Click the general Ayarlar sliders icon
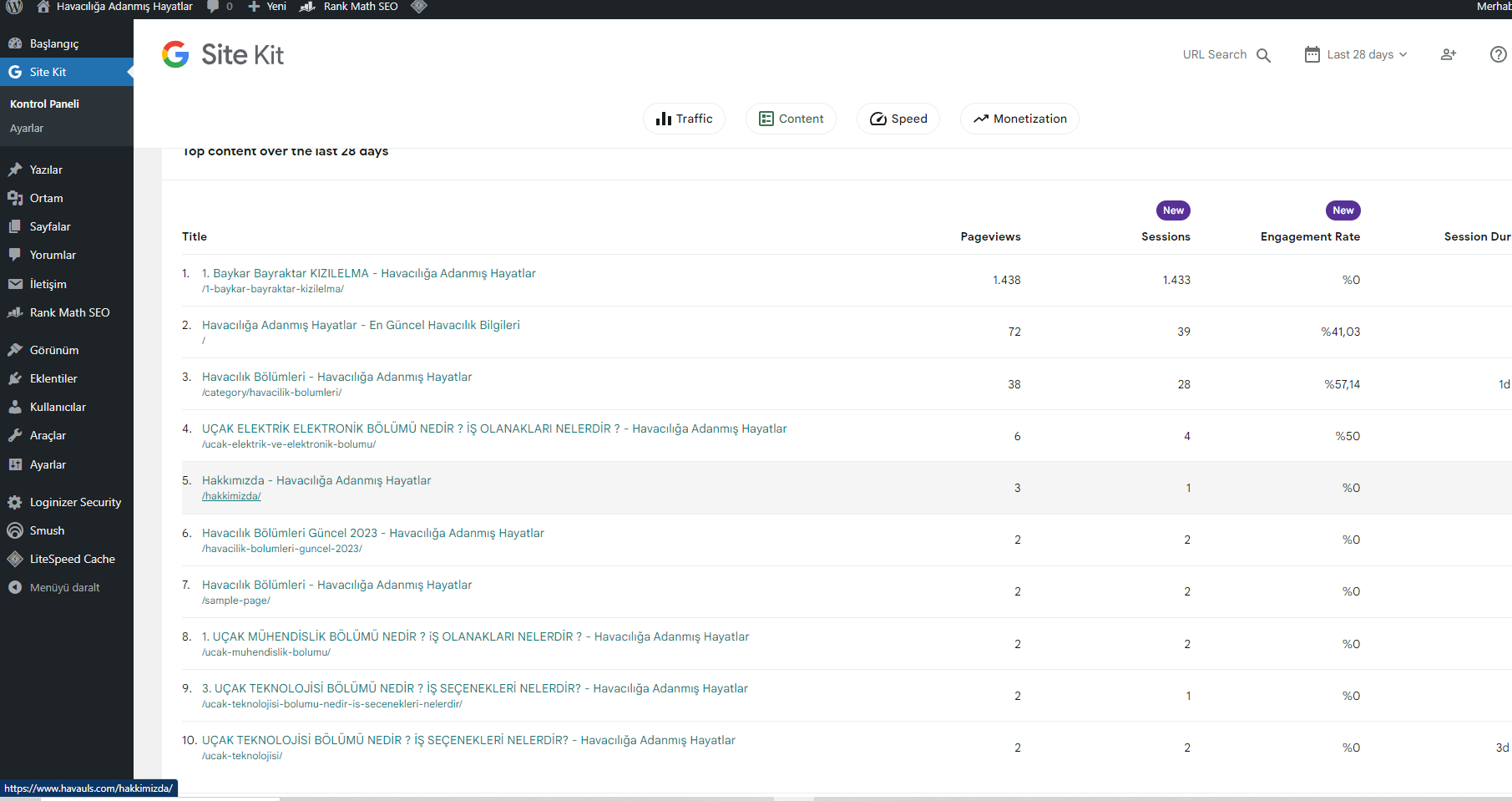 coord(15,464)
